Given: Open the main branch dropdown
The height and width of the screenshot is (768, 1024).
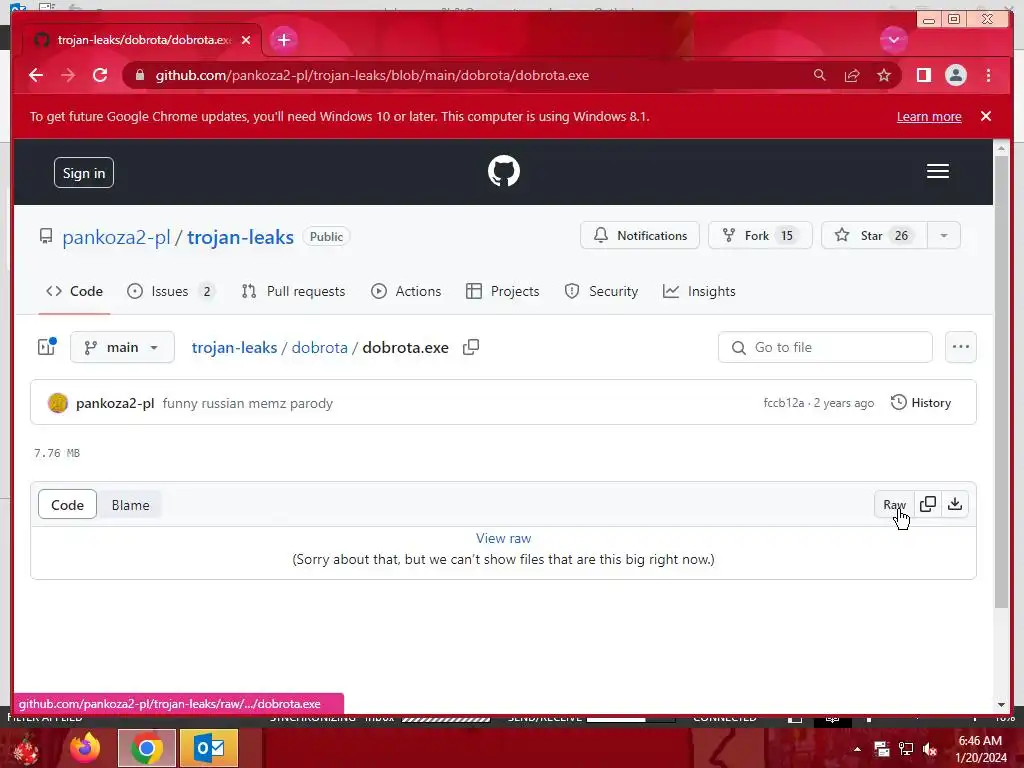Looking at the screenshot, I should [x=122, y=347].
